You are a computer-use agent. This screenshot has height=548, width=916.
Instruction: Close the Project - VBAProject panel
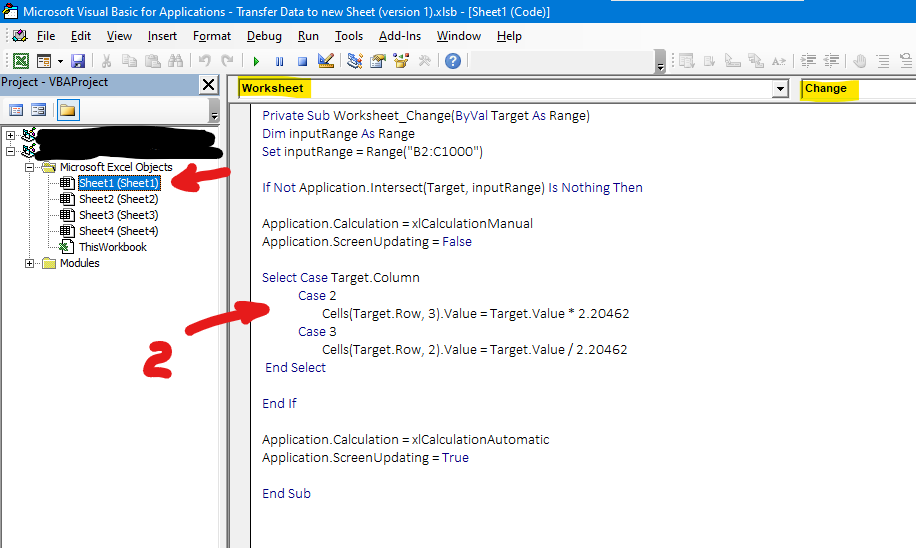pyautogui.click(x=209, y=85)
